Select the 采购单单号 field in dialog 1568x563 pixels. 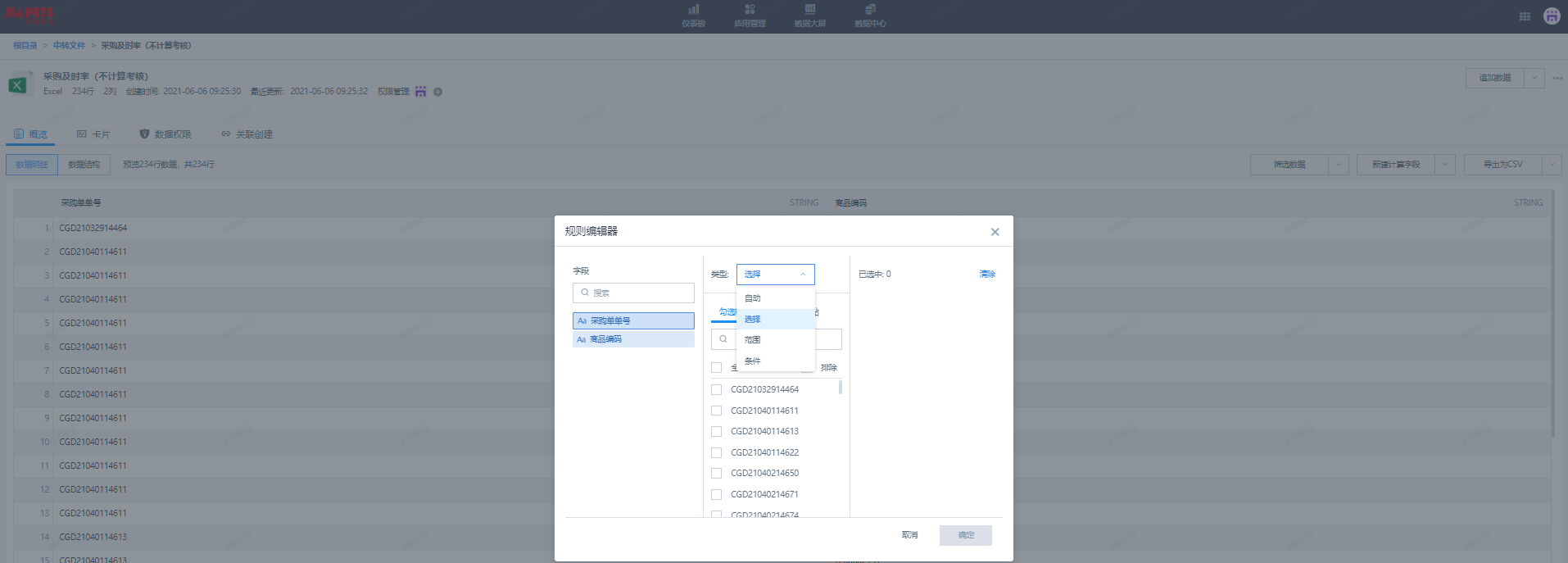pyautogui.click(x=633, y=320)
